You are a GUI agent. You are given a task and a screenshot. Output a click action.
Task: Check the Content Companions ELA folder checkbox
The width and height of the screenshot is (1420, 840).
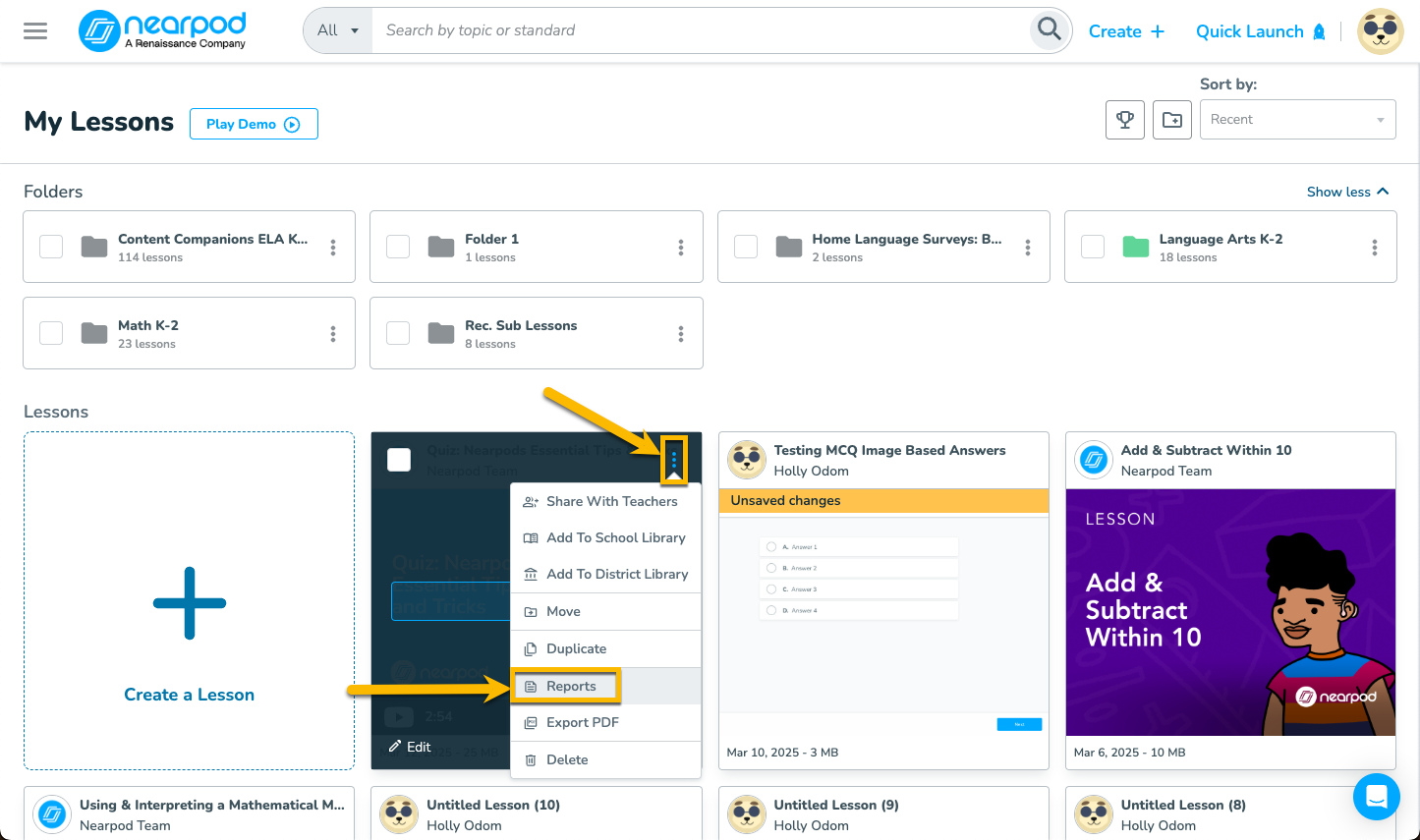(x=51, y=247)
